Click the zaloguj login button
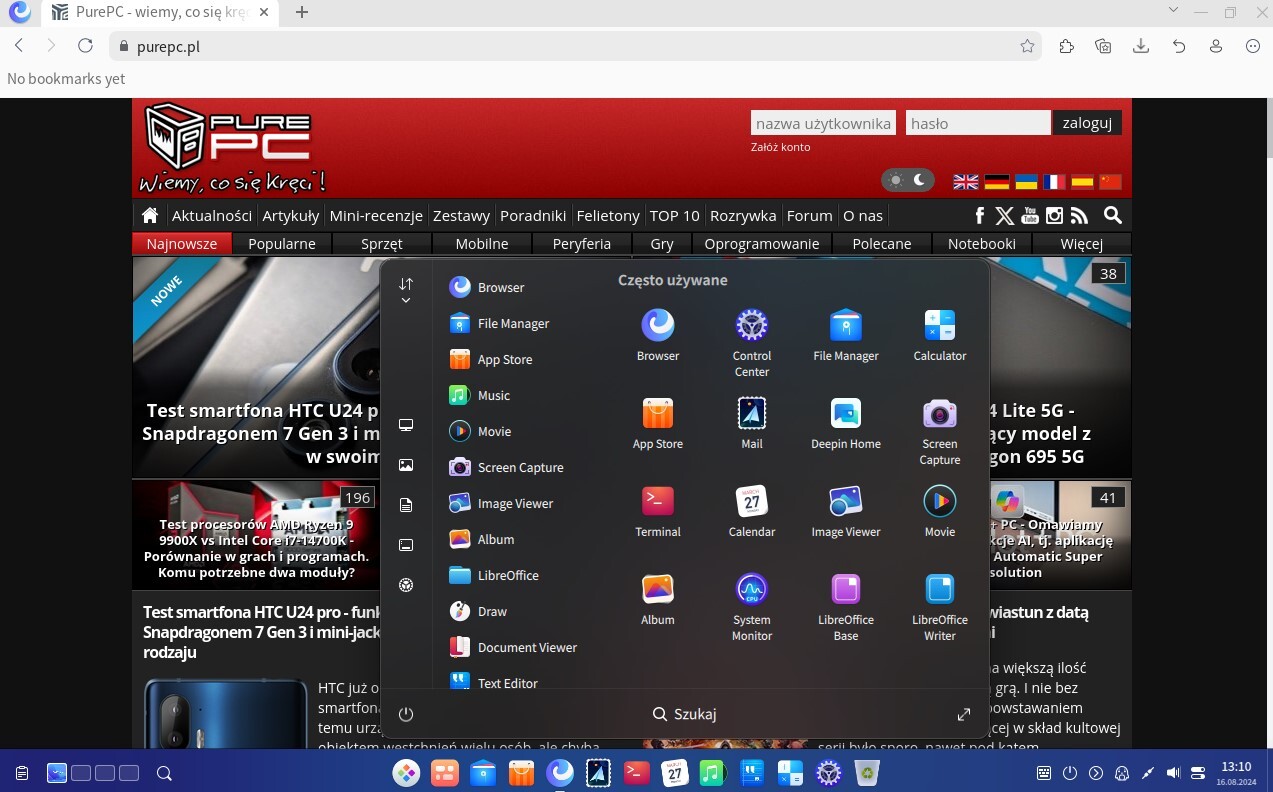 point(1087,122)
